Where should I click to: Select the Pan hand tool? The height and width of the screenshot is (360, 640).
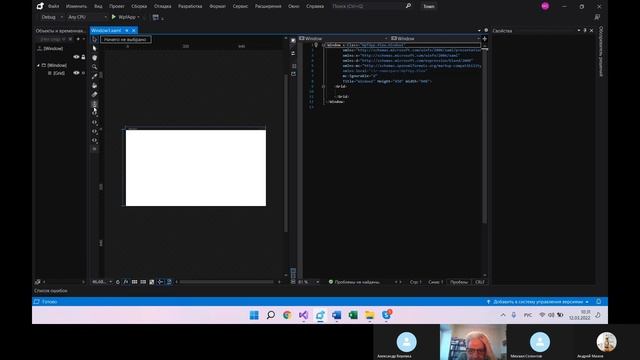coord(94,58)
